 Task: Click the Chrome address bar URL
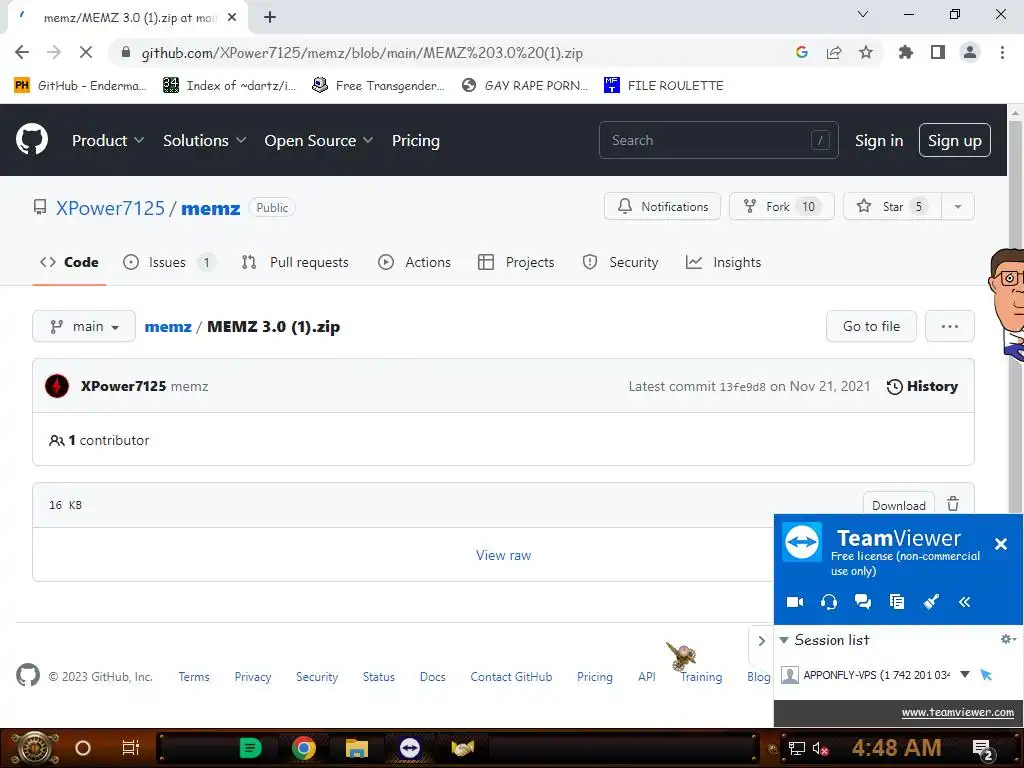tap(362, 53)
